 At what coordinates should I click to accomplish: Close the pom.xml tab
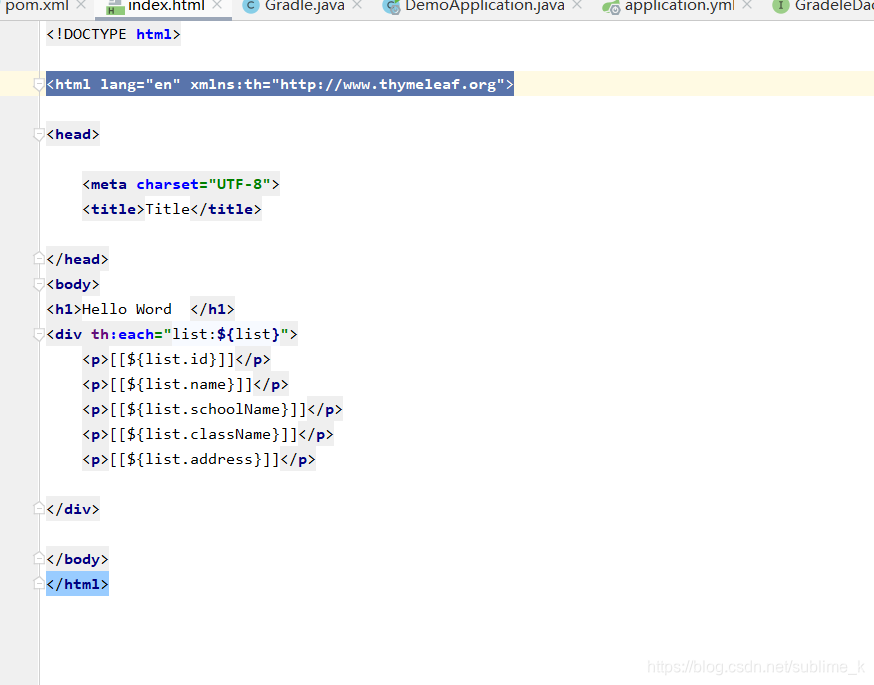81,5
